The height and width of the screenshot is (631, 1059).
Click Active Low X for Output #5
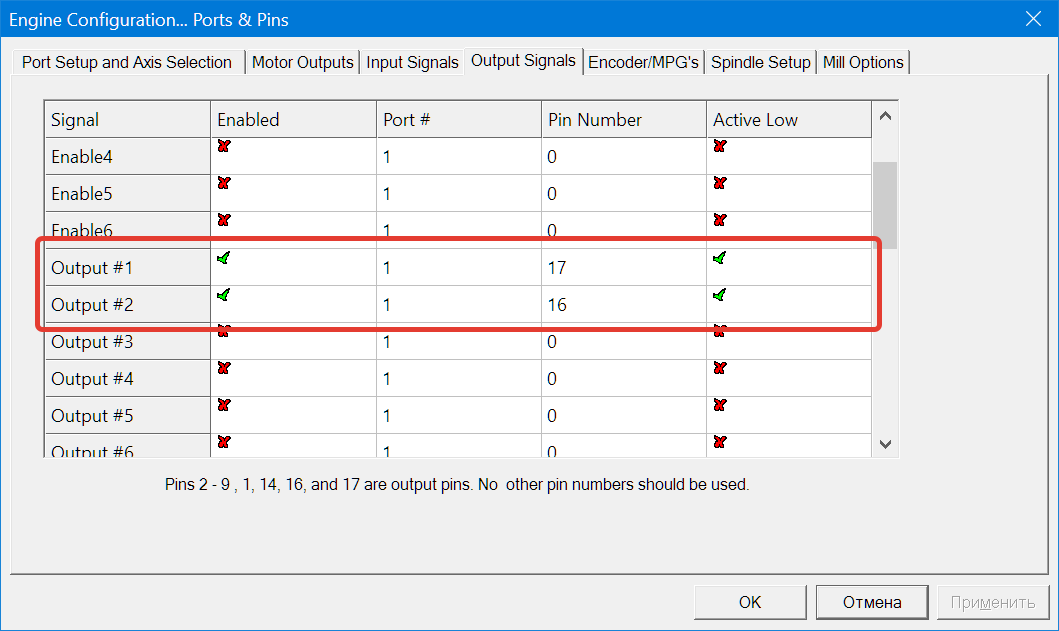coord(719,406)
